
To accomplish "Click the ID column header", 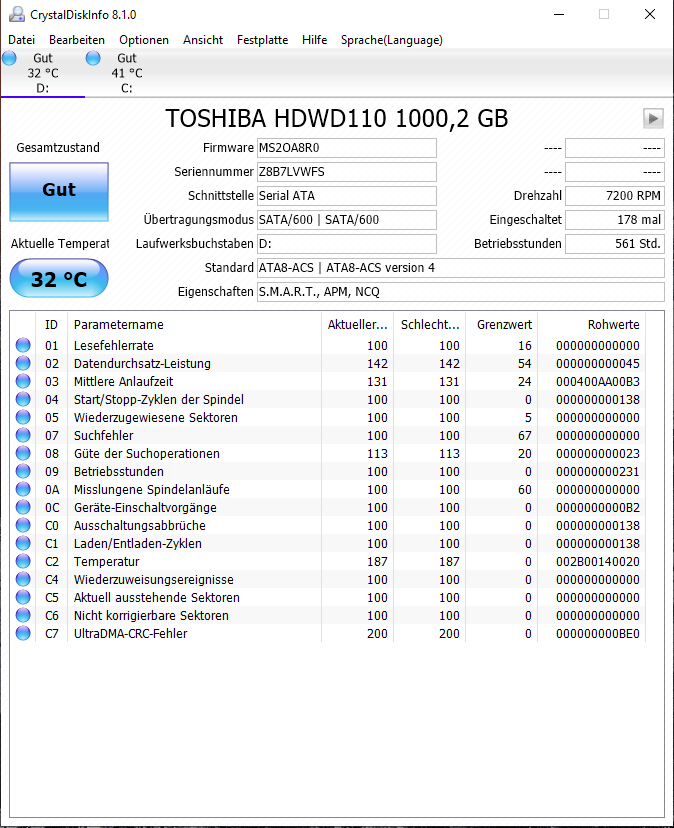I will click(x=51, y=325).
